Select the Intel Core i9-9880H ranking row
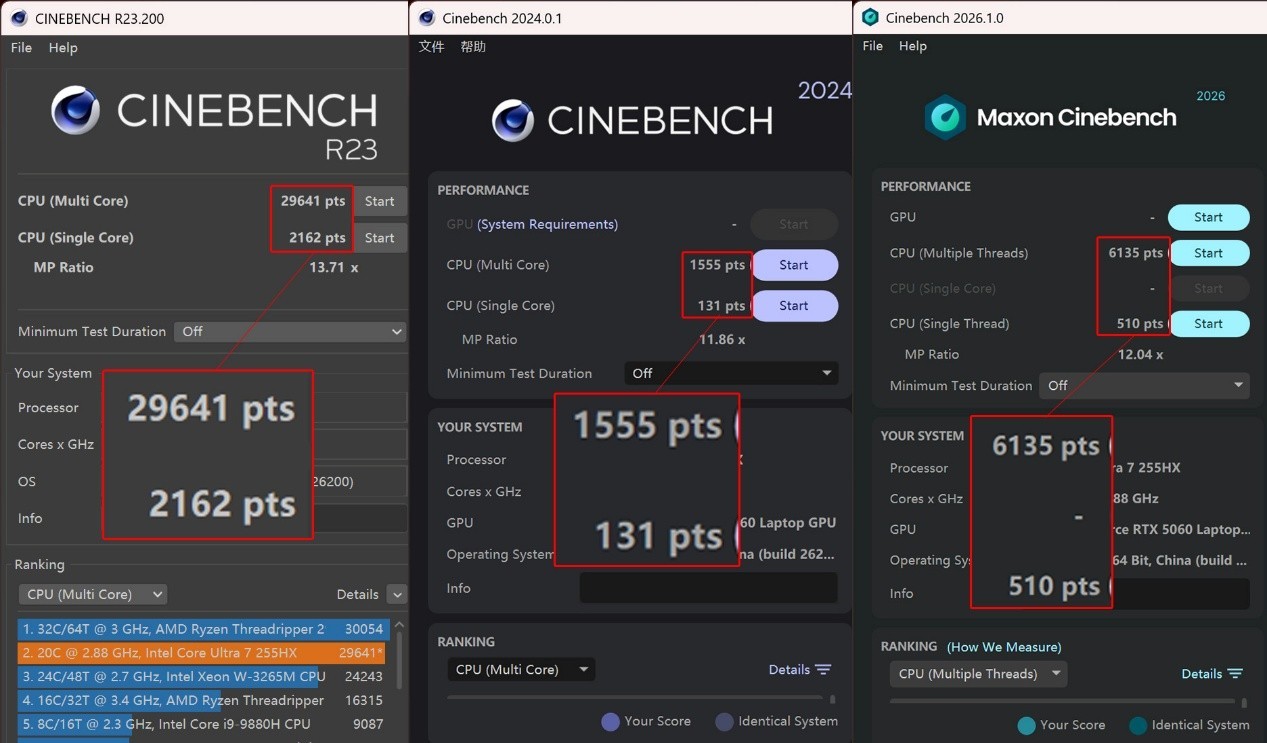Screen dimensions: 1267x743 (x=204, y=724)
